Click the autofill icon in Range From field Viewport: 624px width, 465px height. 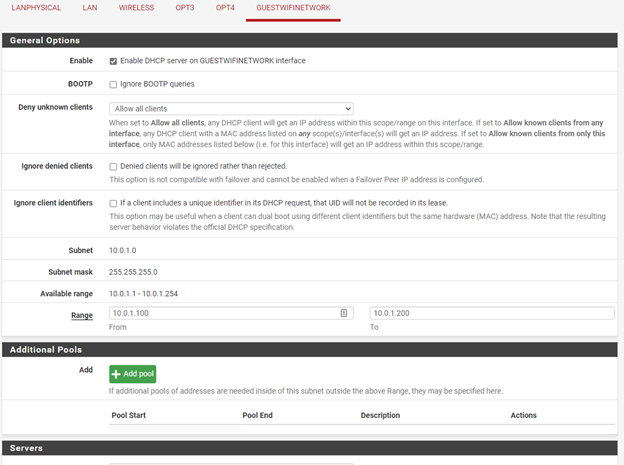[x=344, y=313]
